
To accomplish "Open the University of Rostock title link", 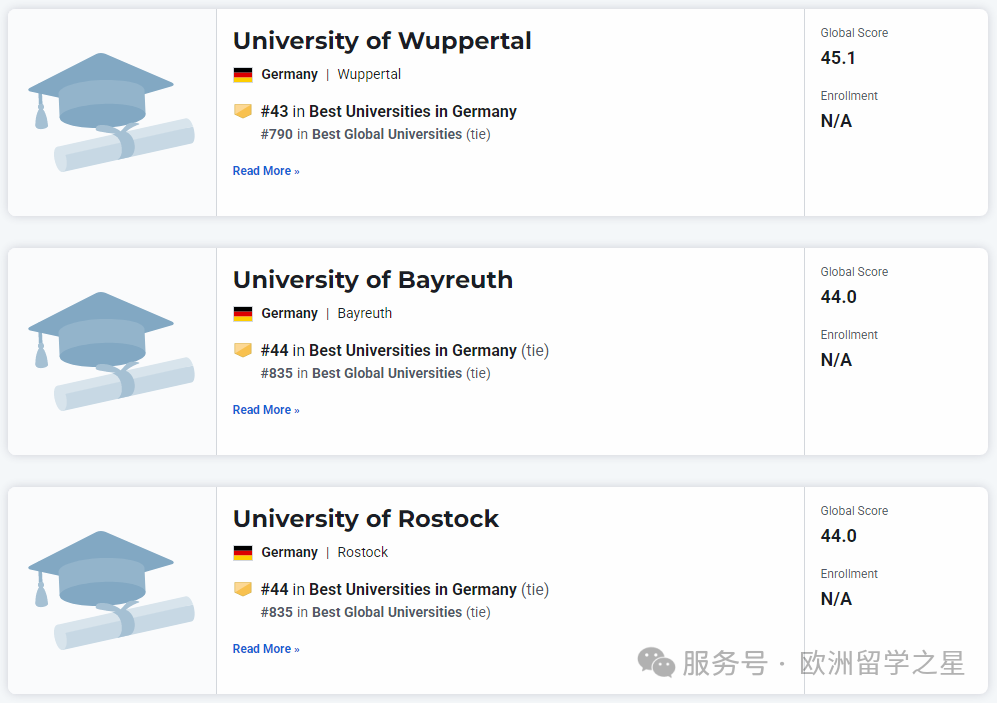I will [366, 519].
